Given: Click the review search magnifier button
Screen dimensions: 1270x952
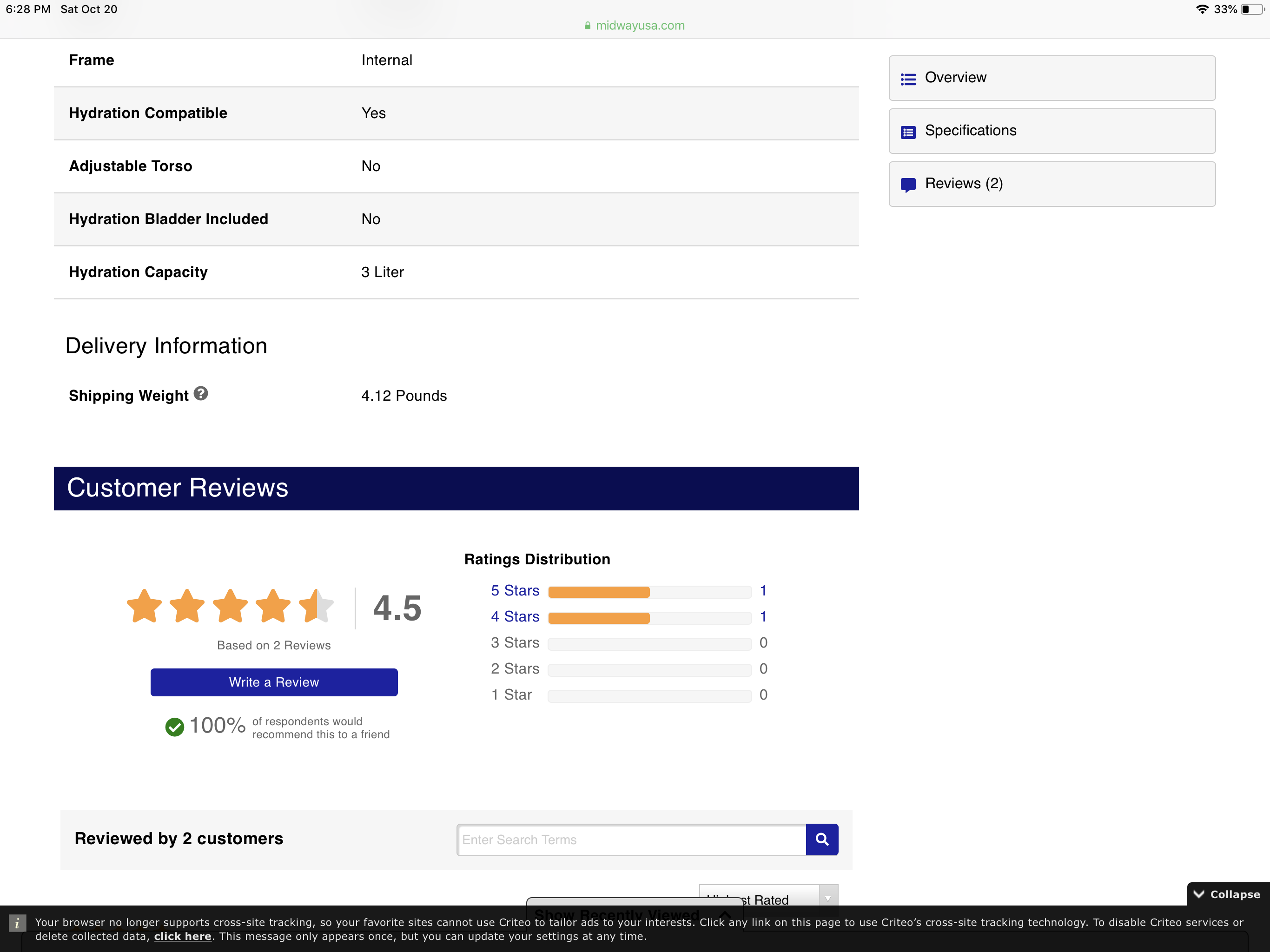Looking at the screenshot, I should (821, 840).
